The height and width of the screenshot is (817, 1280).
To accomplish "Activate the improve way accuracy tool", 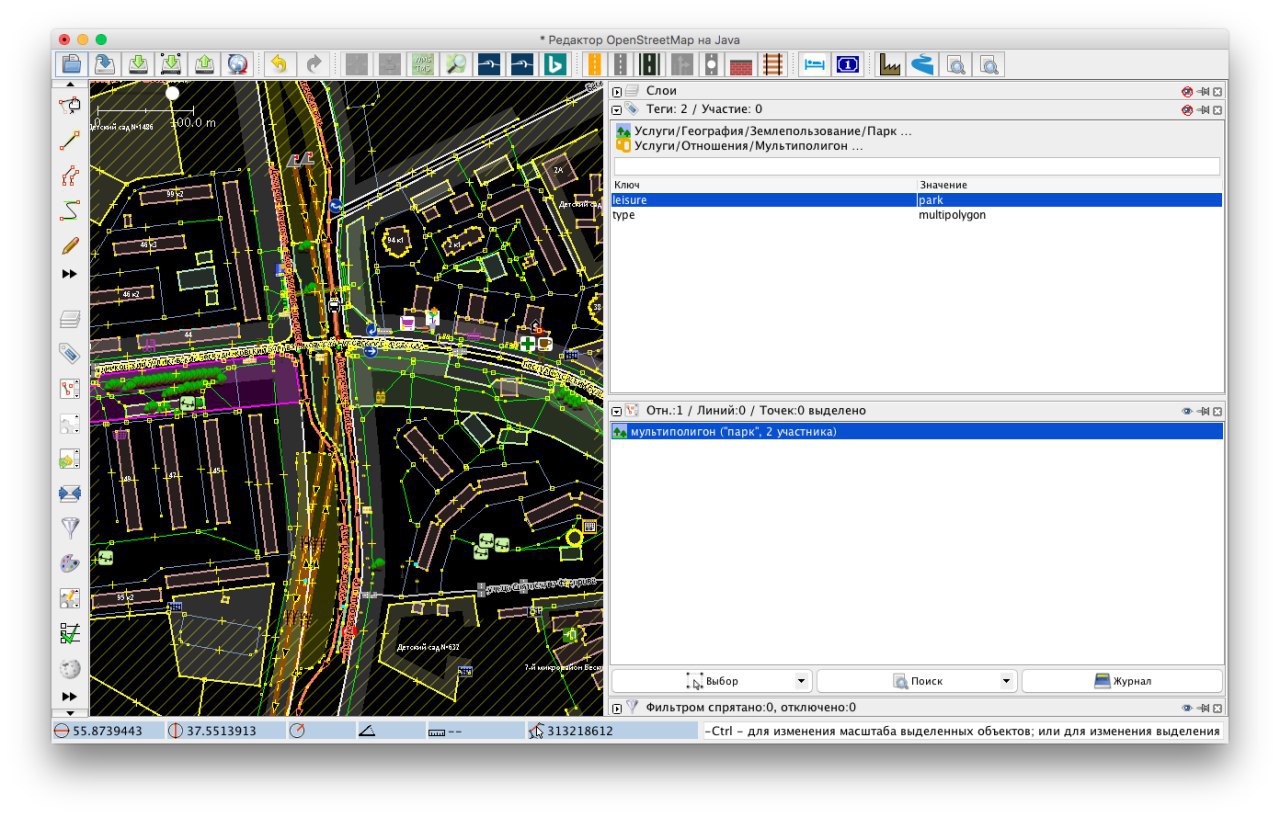I will click(70, 175).
